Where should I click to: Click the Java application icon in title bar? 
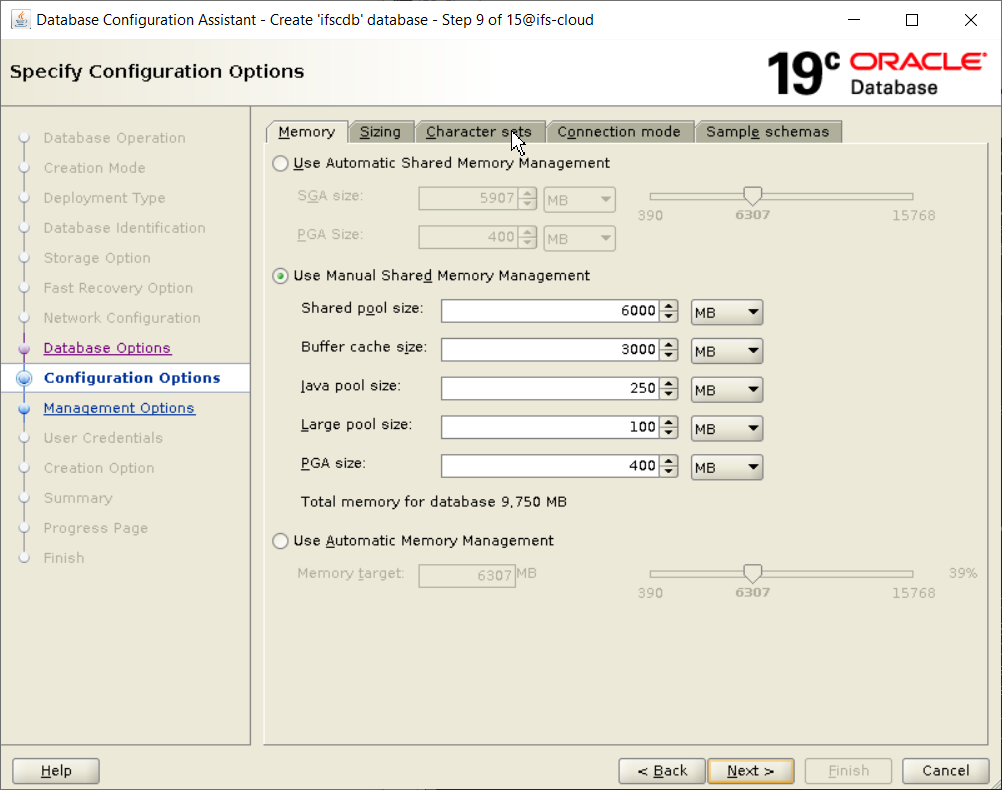click(x=20, y=20)
